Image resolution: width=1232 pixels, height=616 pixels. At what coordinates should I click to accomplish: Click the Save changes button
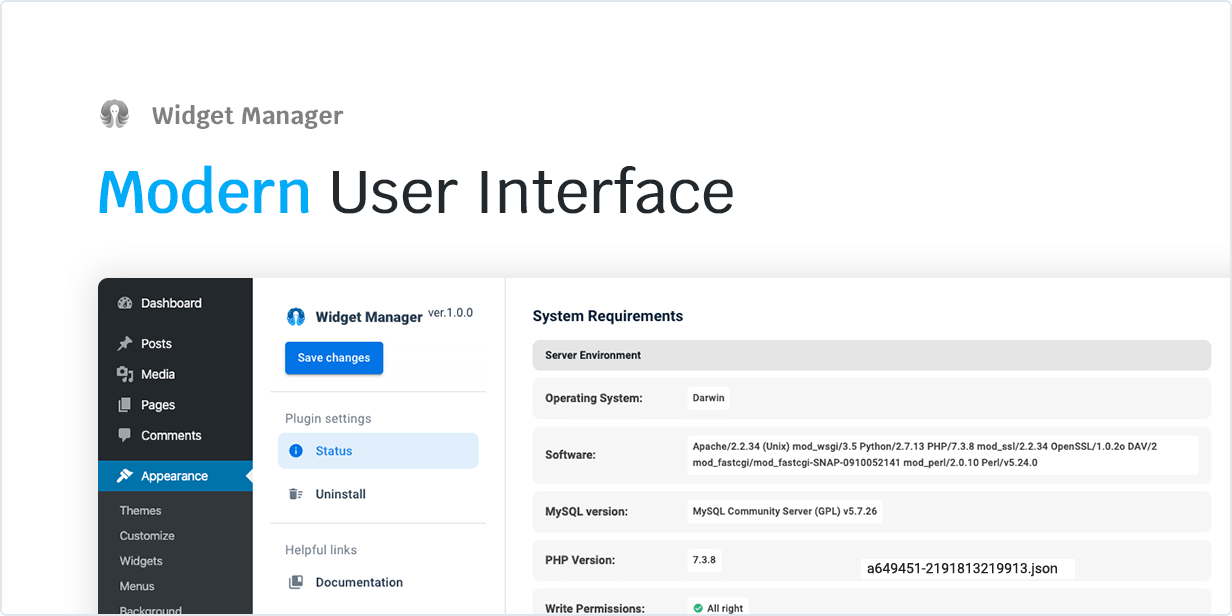(334, 357)
